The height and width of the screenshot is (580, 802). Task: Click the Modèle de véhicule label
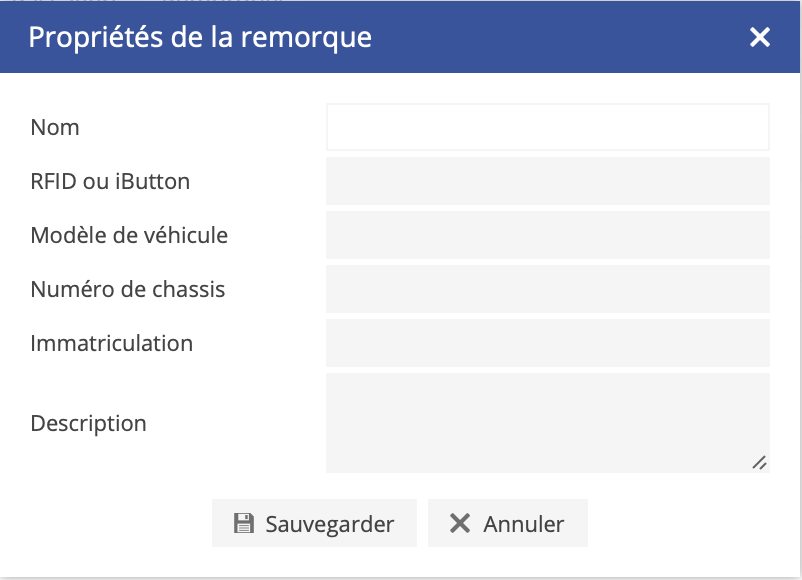[x=129, y=236]
